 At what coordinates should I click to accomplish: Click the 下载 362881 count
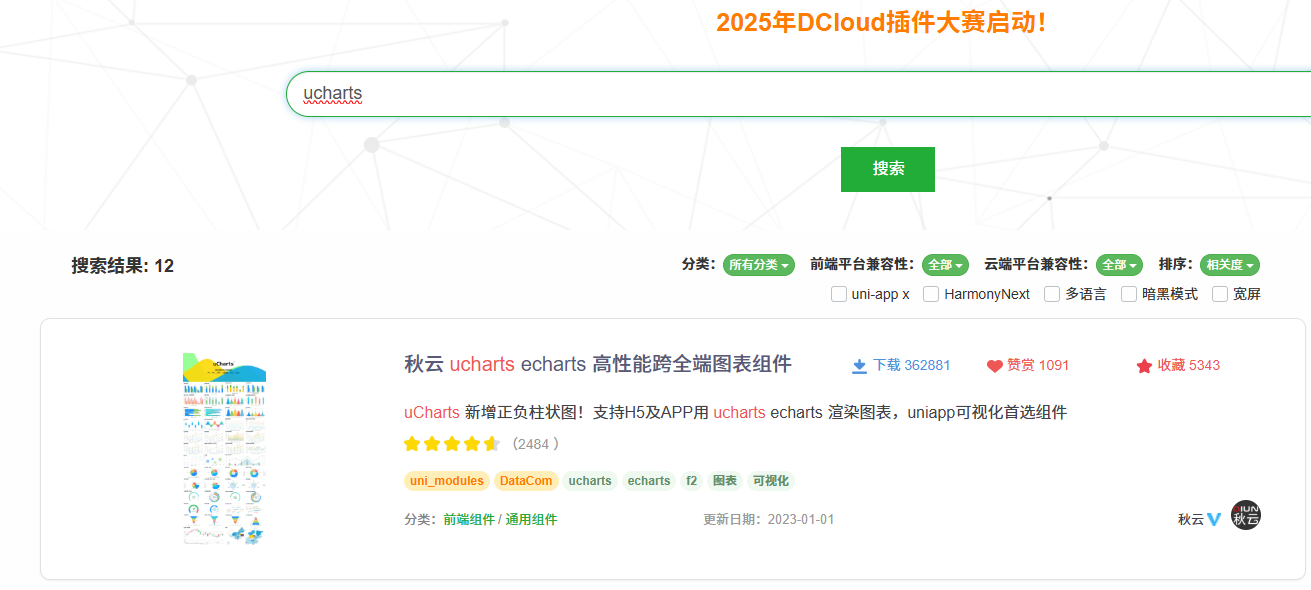click(x=912, y=366)
